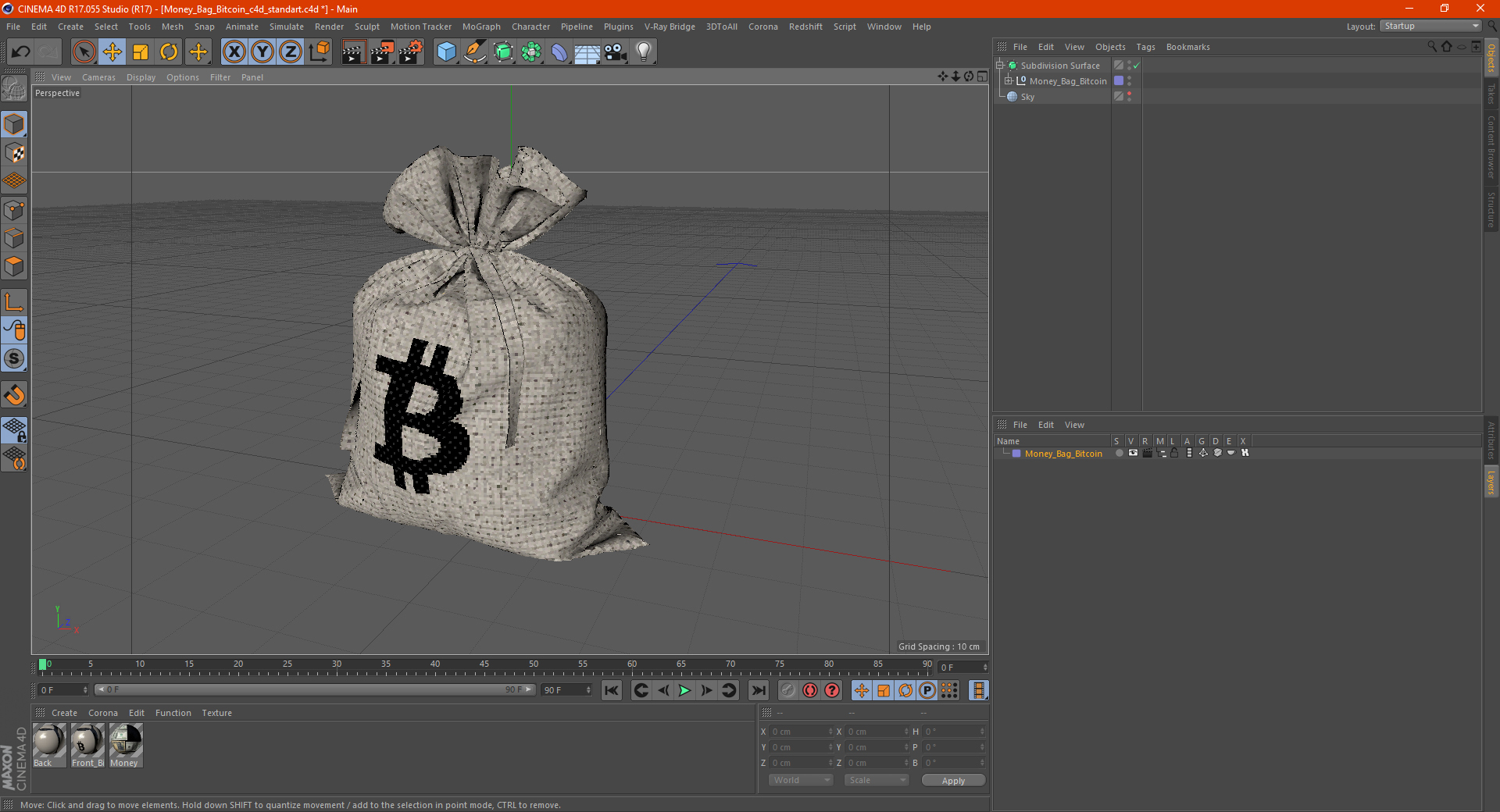Collapse the Subdivision Surface tree node
The image size is (1500, 812).
[999, 66]
